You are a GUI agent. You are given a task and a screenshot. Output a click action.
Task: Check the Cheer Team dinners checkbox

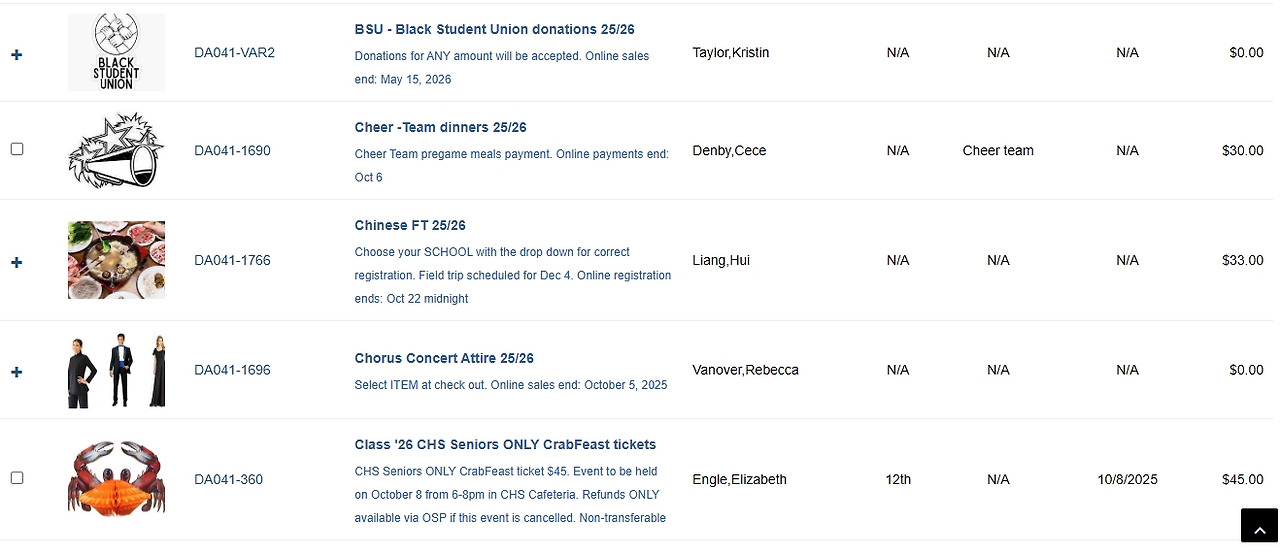pyautogui.click(x=17, y=149)
